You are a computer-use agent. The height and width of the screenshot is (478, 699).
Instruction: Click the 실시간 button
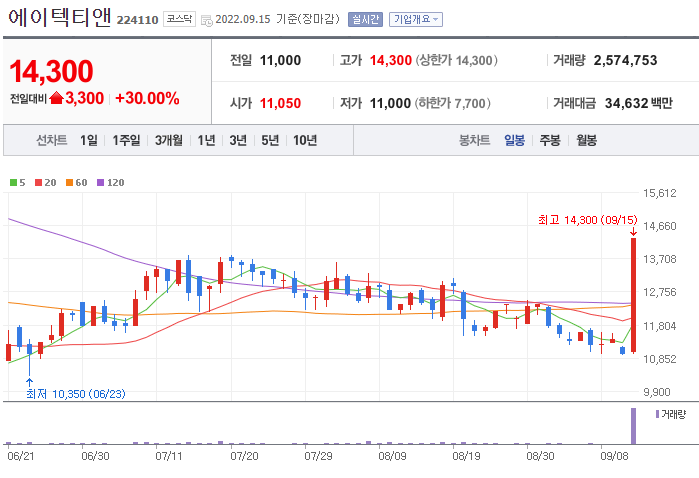pyautogui.click(x=365, y=19)
